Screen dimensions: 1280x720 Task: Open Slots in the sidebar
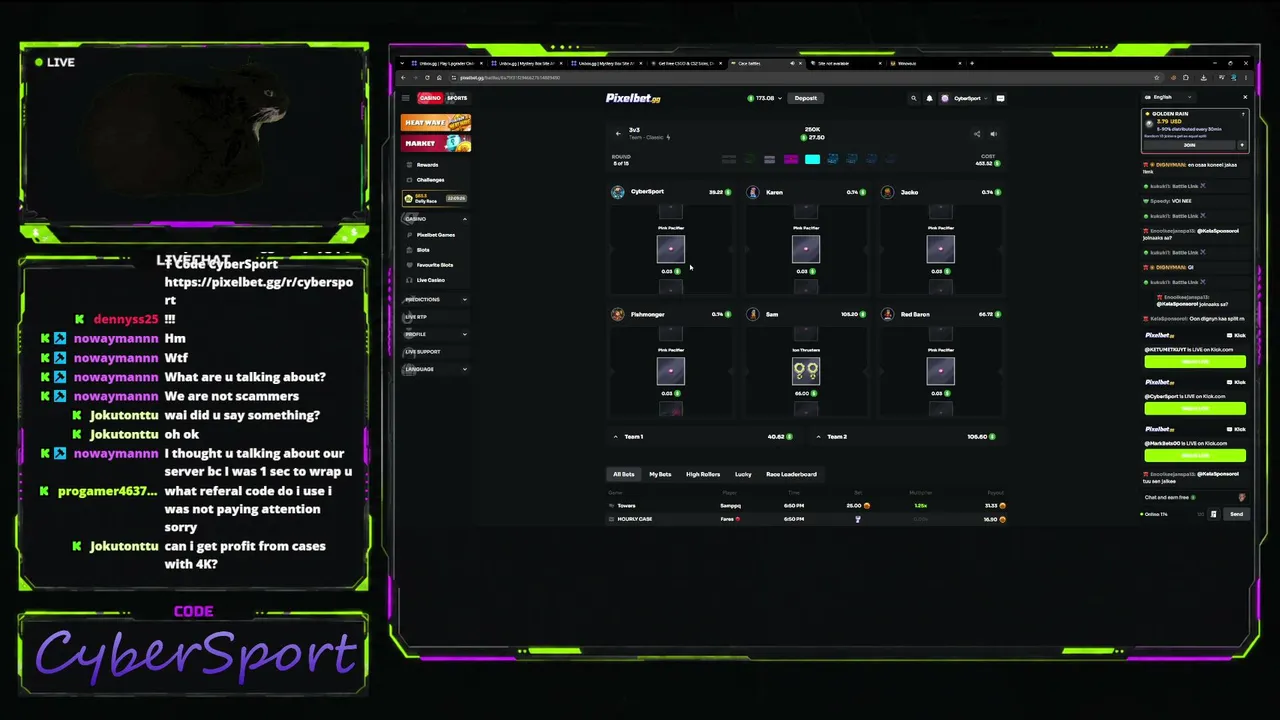pyautogui.click(x=423, y=250)
